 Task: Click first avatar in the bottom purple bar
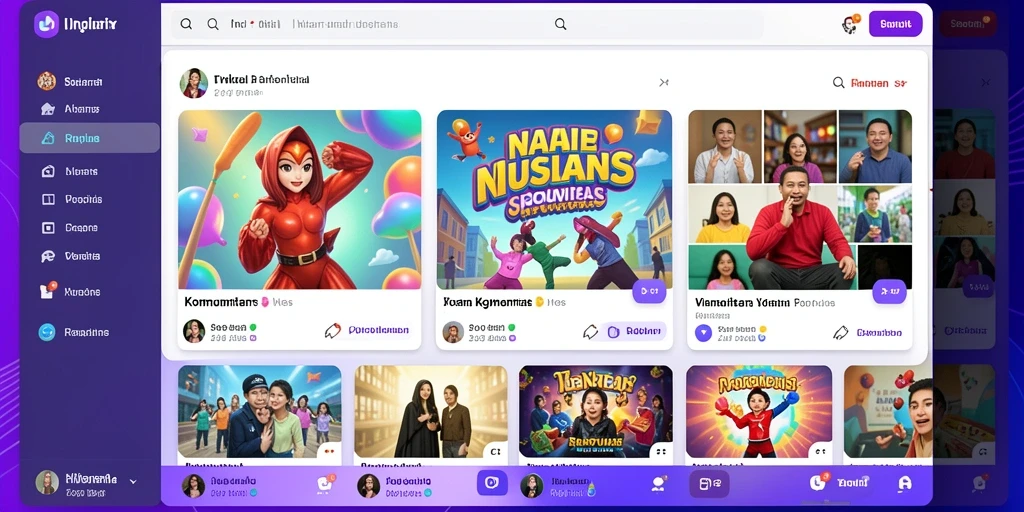tap(193, 485)
